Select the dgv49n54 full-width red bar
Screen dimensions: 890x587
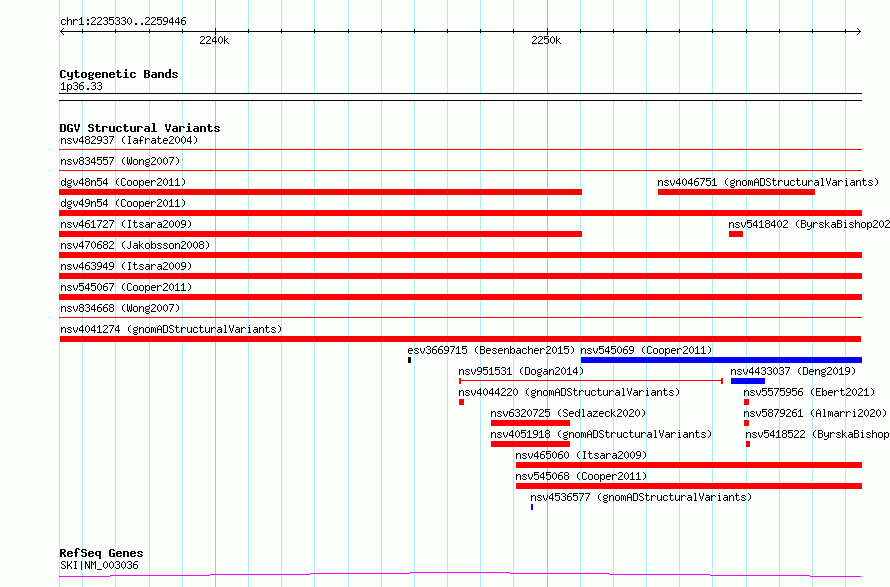tap(460, 213)
